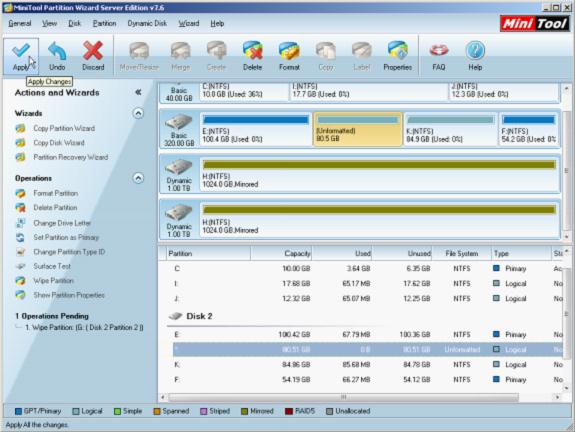The width and height of the screenshot is (575, 432).
Task: Select the I: NTFS 17.7 GB partition block
Action: (369, 92)
